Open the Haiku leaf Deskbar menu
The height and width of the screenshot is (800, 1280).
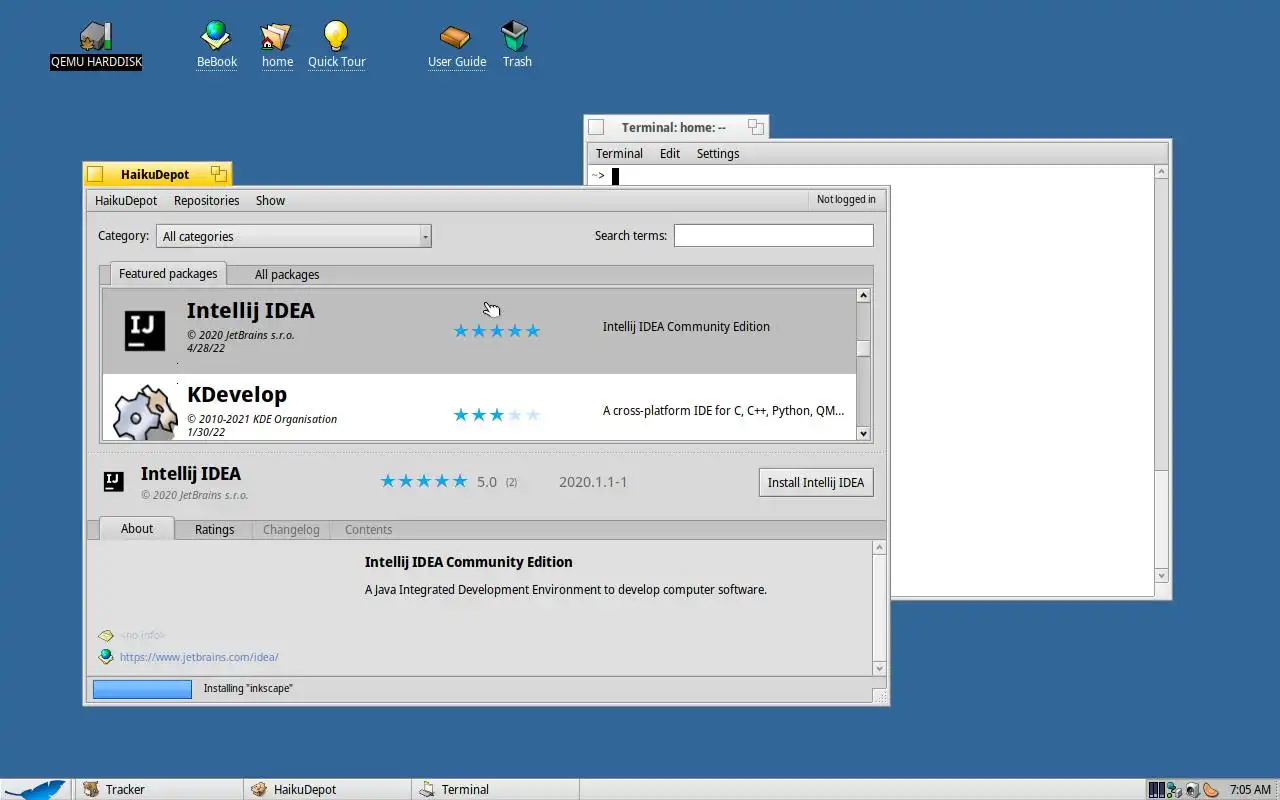coord(36,789)
